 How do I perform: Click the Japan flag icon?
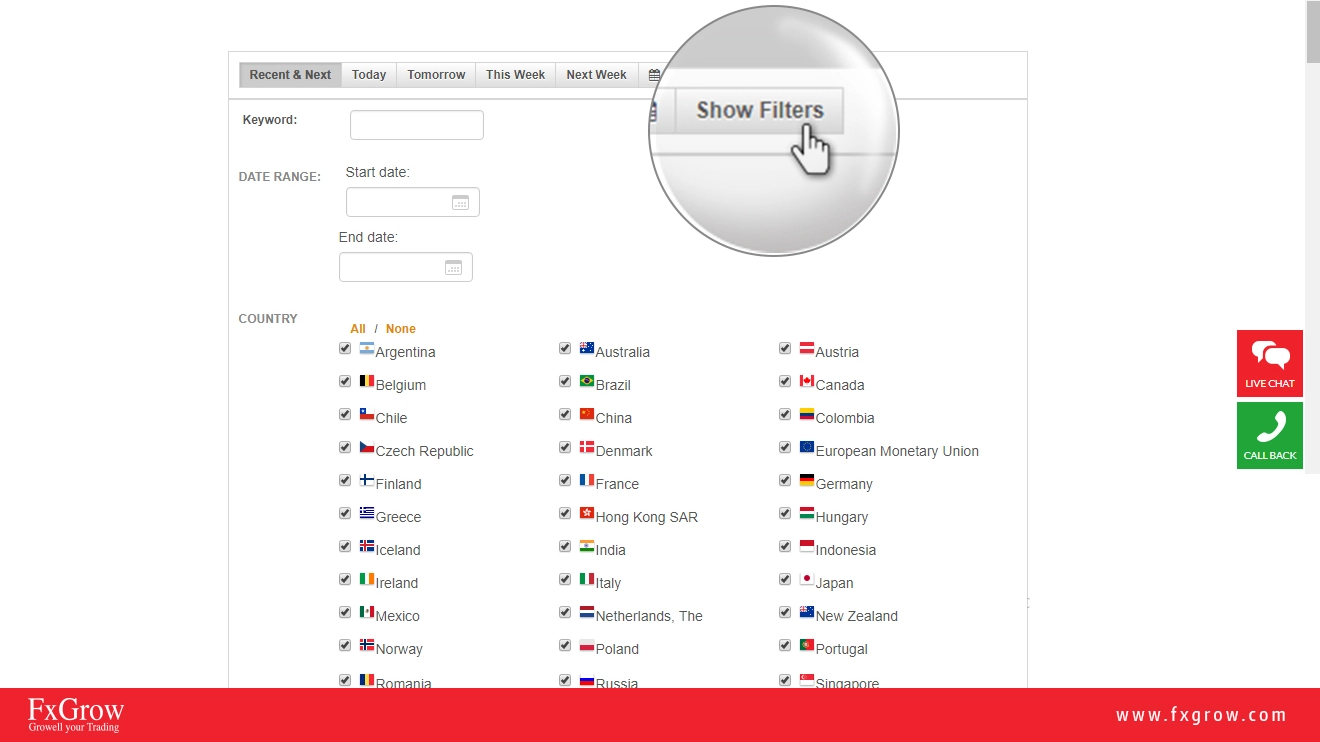coord(807,579)
